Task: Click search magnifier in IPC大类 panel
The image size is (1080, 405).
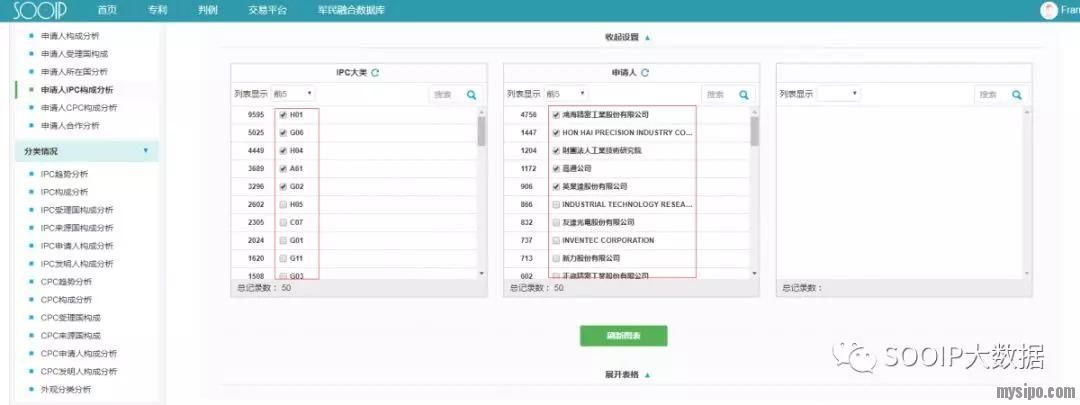Action: click(x=471, y=95)
